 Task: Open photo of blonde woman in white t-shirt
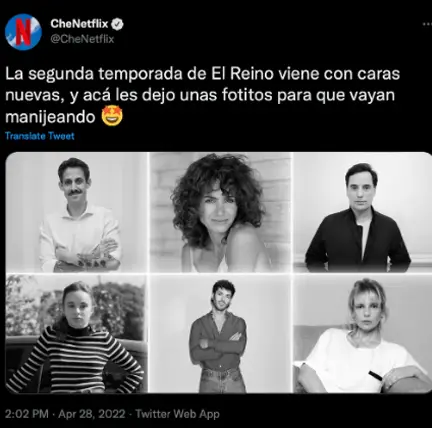point(363,334)
